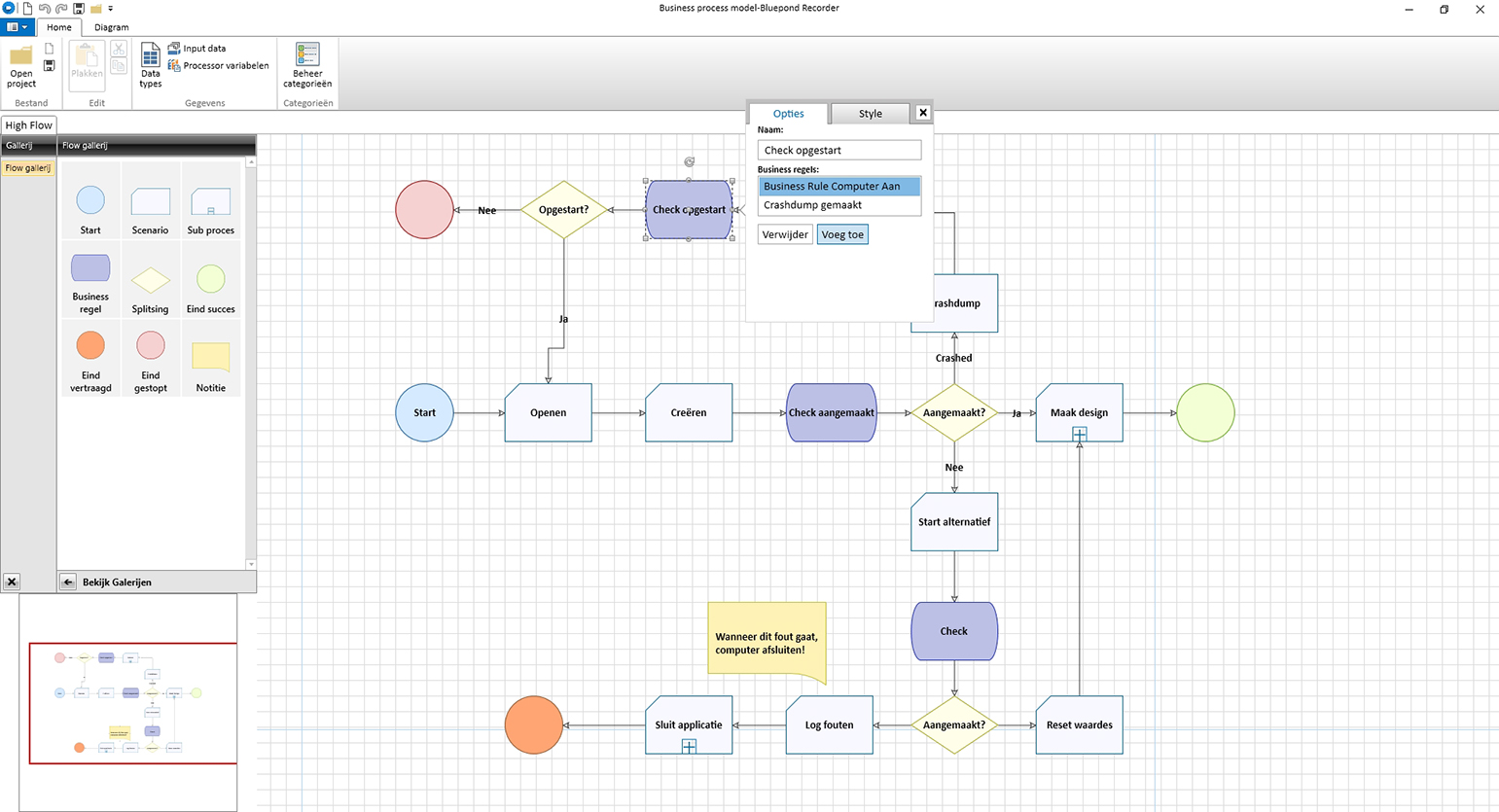Select the Crashed connector label
The width and height of the screenshot is (1499, 812).
click(x=954, y=358)
